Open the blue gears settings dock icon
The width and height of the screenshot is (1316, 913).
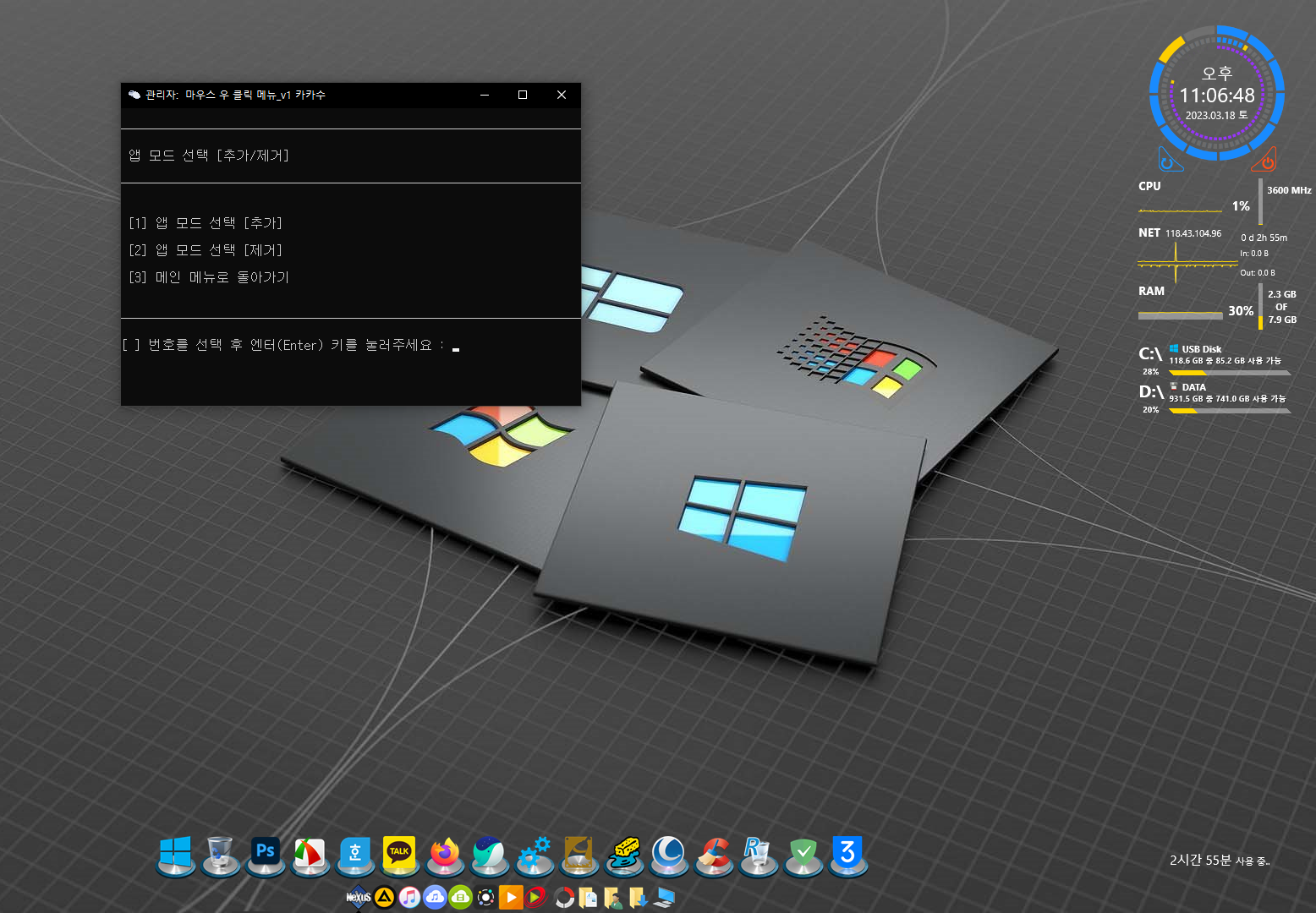[x=535, y=856]
